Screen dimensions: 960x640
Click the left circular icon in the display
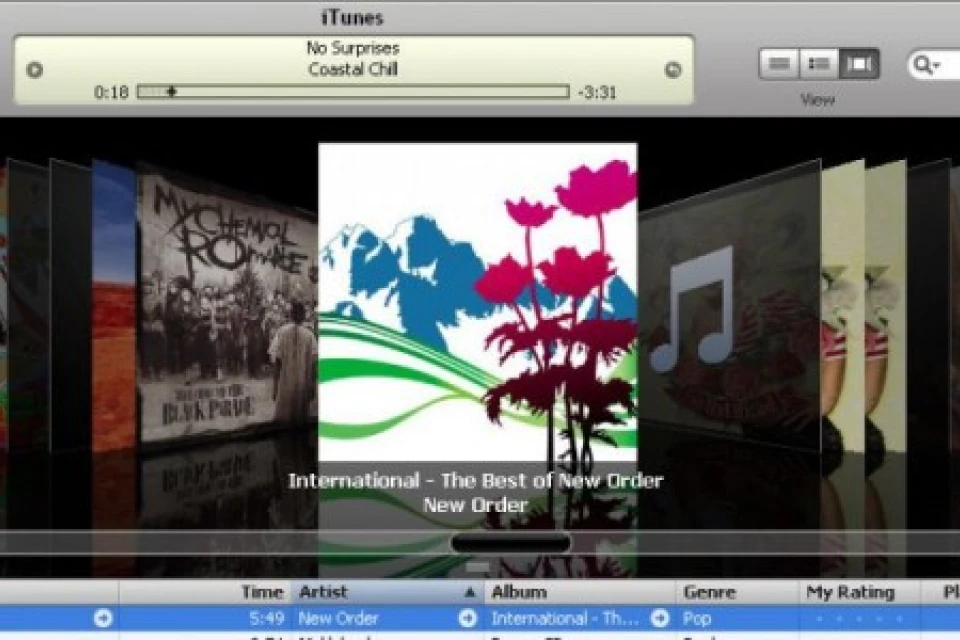click(x=35, y=70)
